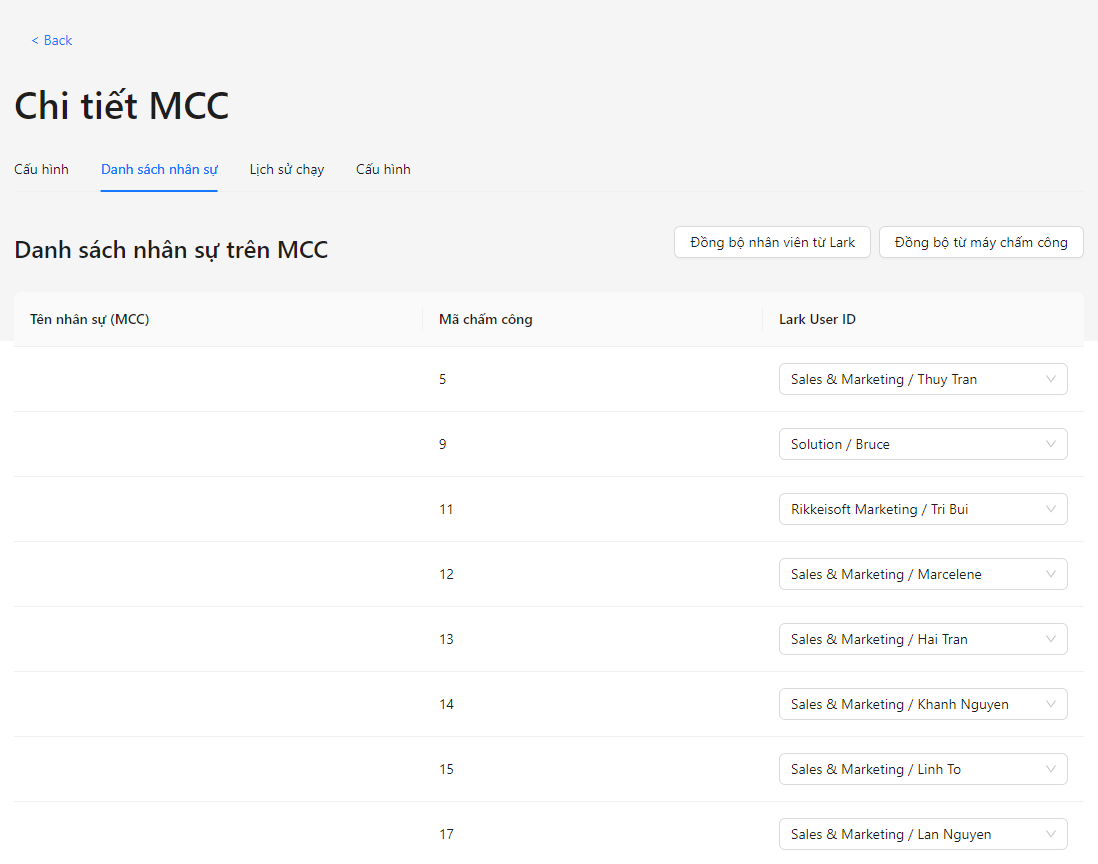Click chevron arrow in the Solution / Bruce selector
This screenshot has height=864, width=1098.
tap(1050, 444)
